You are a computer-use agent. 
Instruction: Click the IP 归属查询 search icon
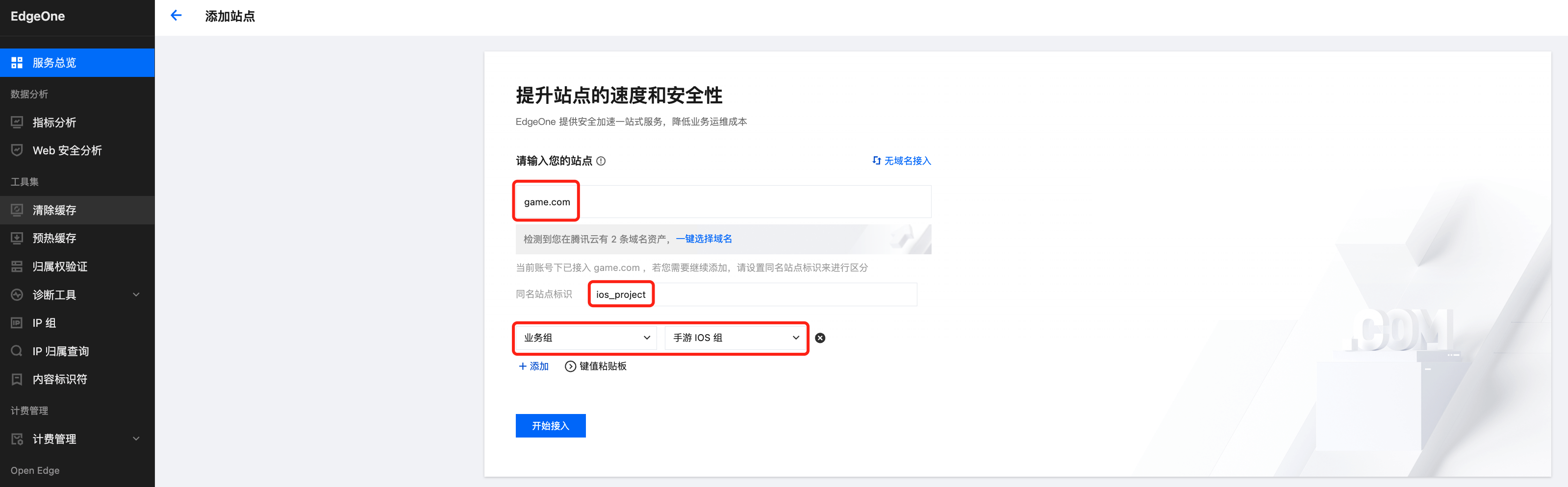click(17, 351)
